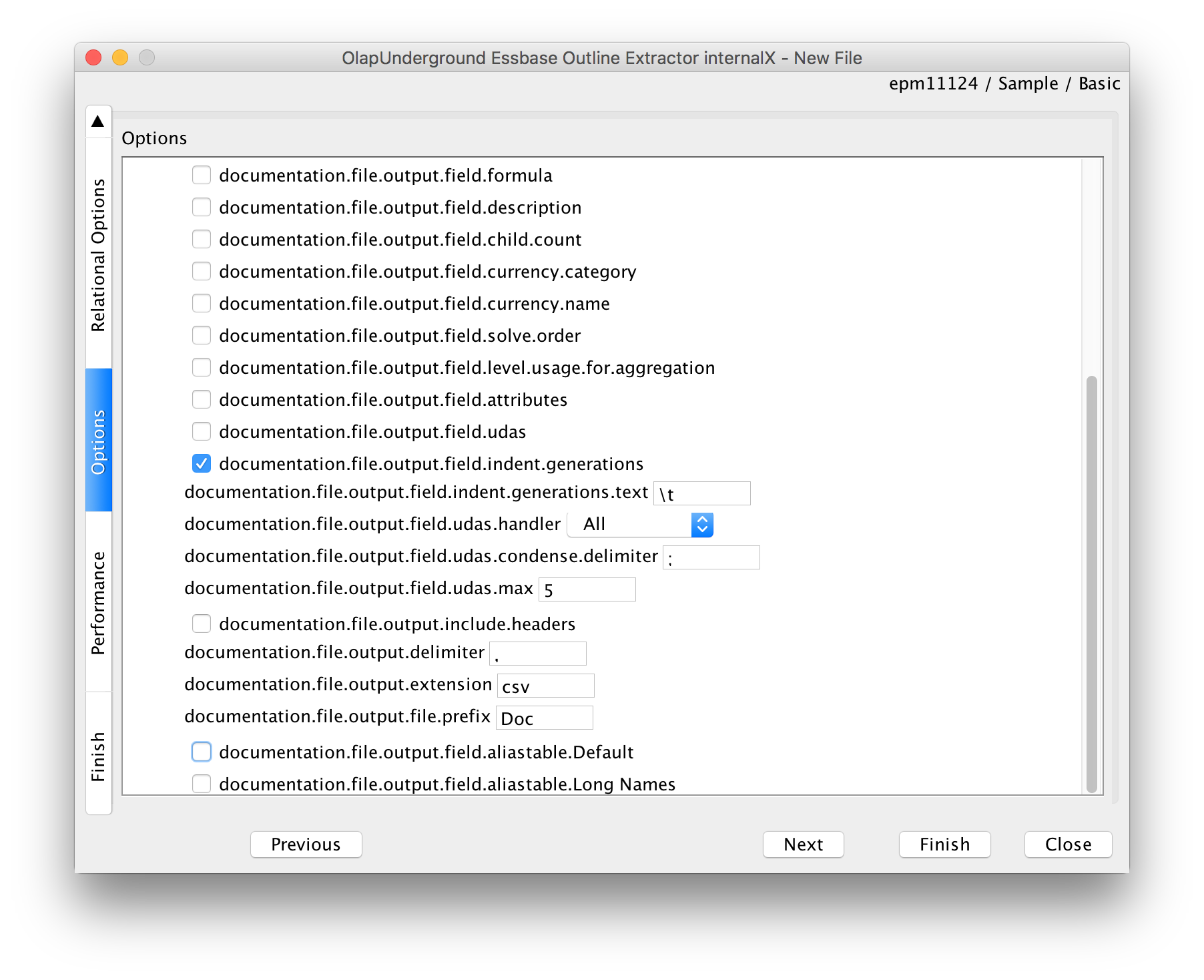The image size is (1204, 980).
Task: Go to the Finish side tab
Action: tap(99, 755)
